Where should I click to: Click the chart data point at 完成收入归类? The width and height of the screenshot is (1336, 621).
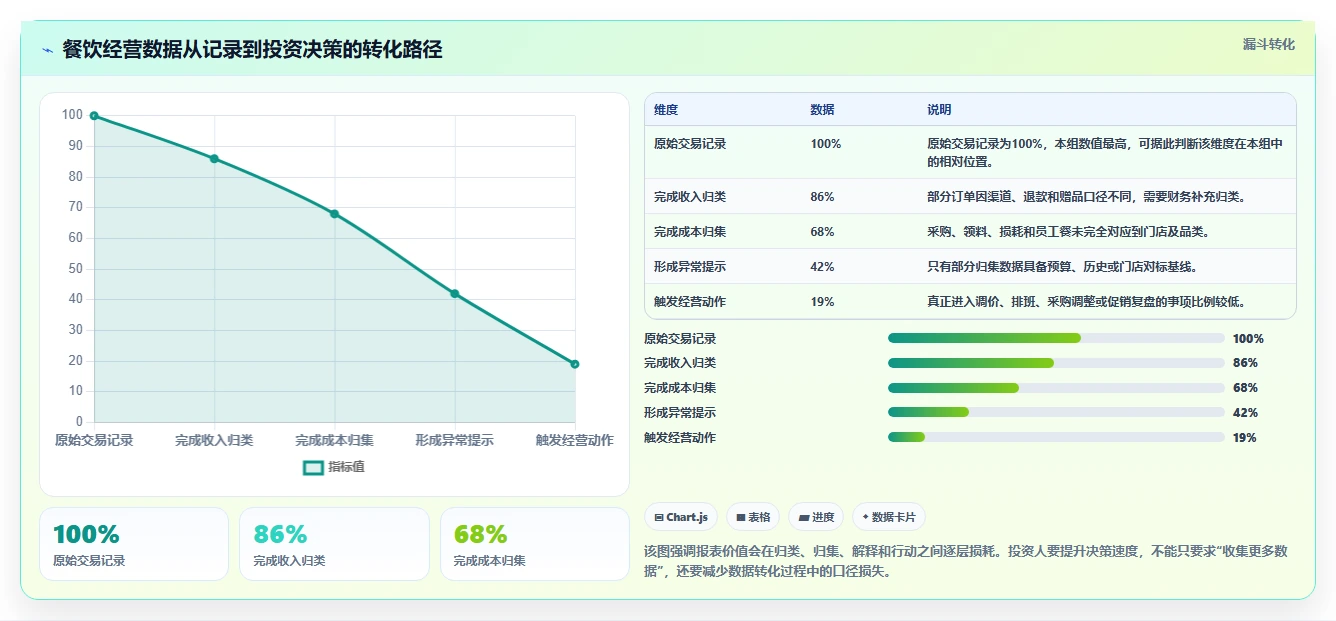(214, 159)
